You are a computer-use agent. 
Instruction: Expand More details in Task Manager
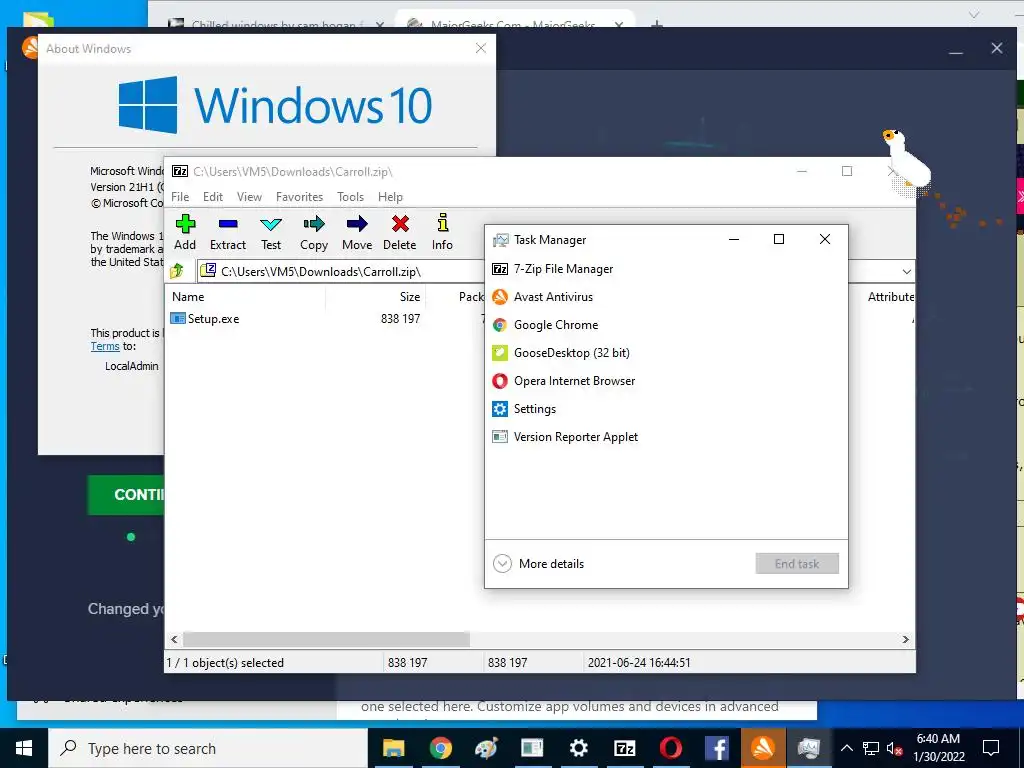(539, 564)
